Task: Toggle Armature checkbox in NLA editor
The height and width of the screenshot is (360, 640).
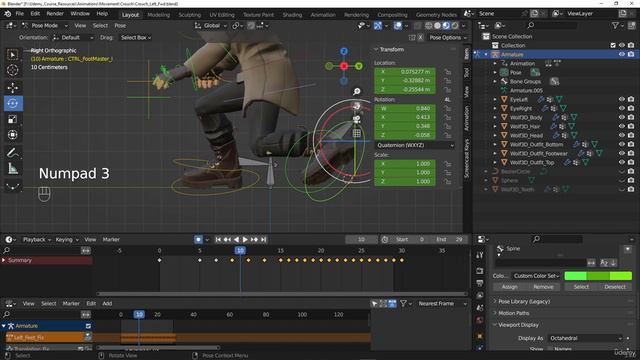Action: (x=88, y=326)
